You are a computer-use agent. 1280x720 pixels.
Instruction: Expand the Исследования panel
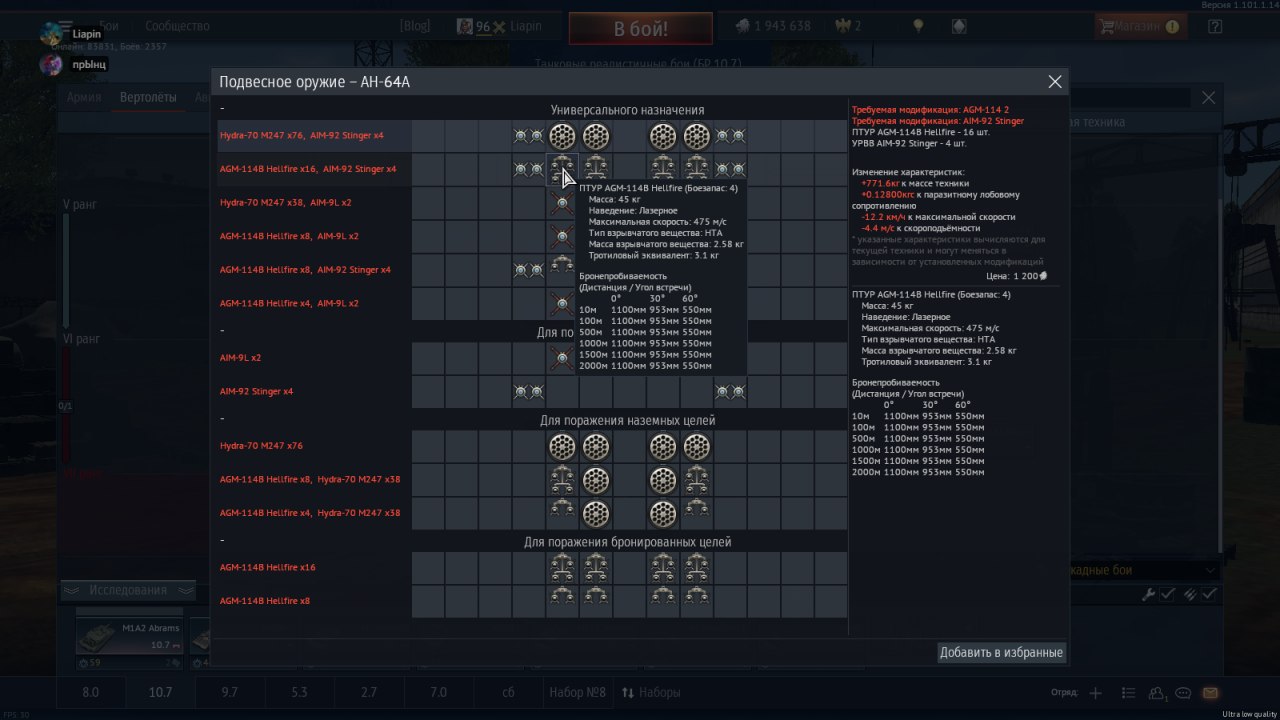tap(128, 590)
